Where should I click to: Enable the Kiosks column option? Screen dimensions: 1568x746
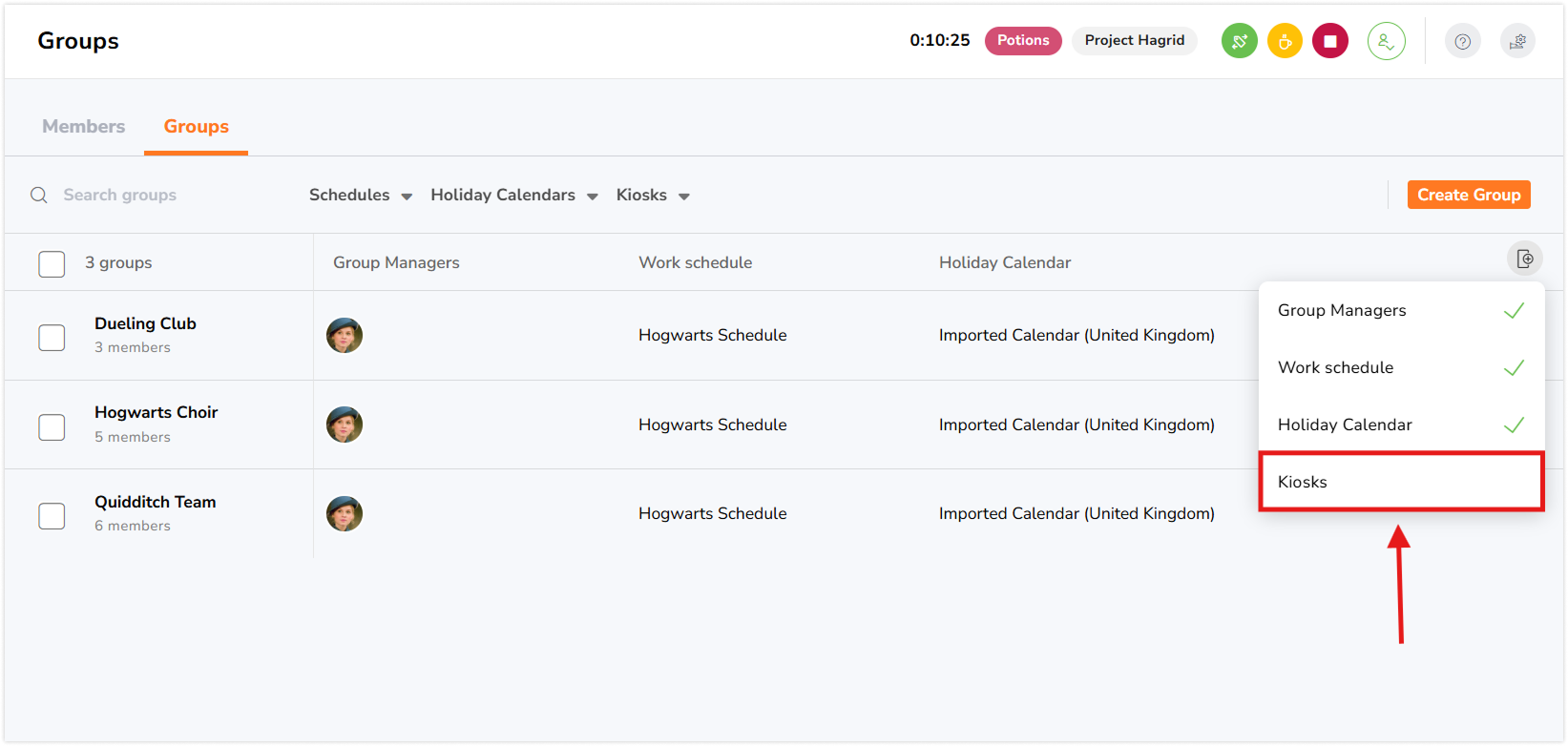[1401, 482]
